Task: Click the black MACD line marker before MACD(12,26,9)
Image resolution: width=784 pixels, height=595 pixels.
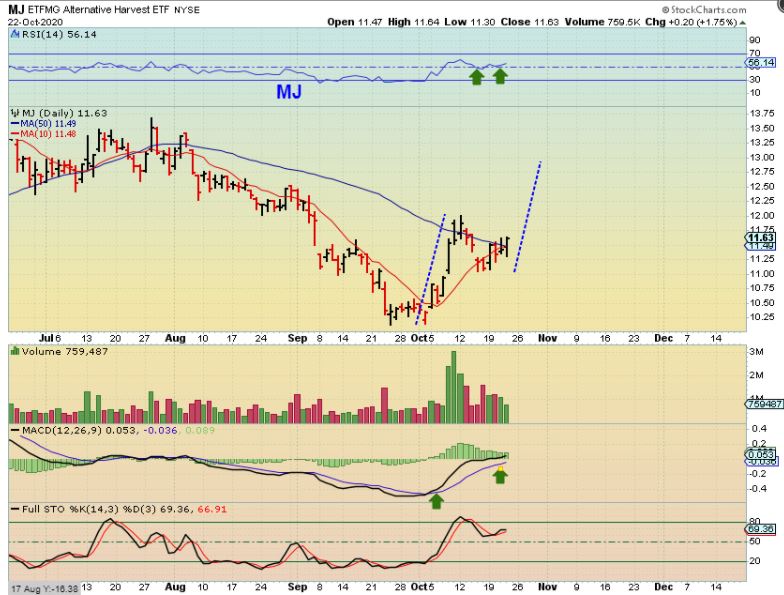Action: (x=15, y=430)
